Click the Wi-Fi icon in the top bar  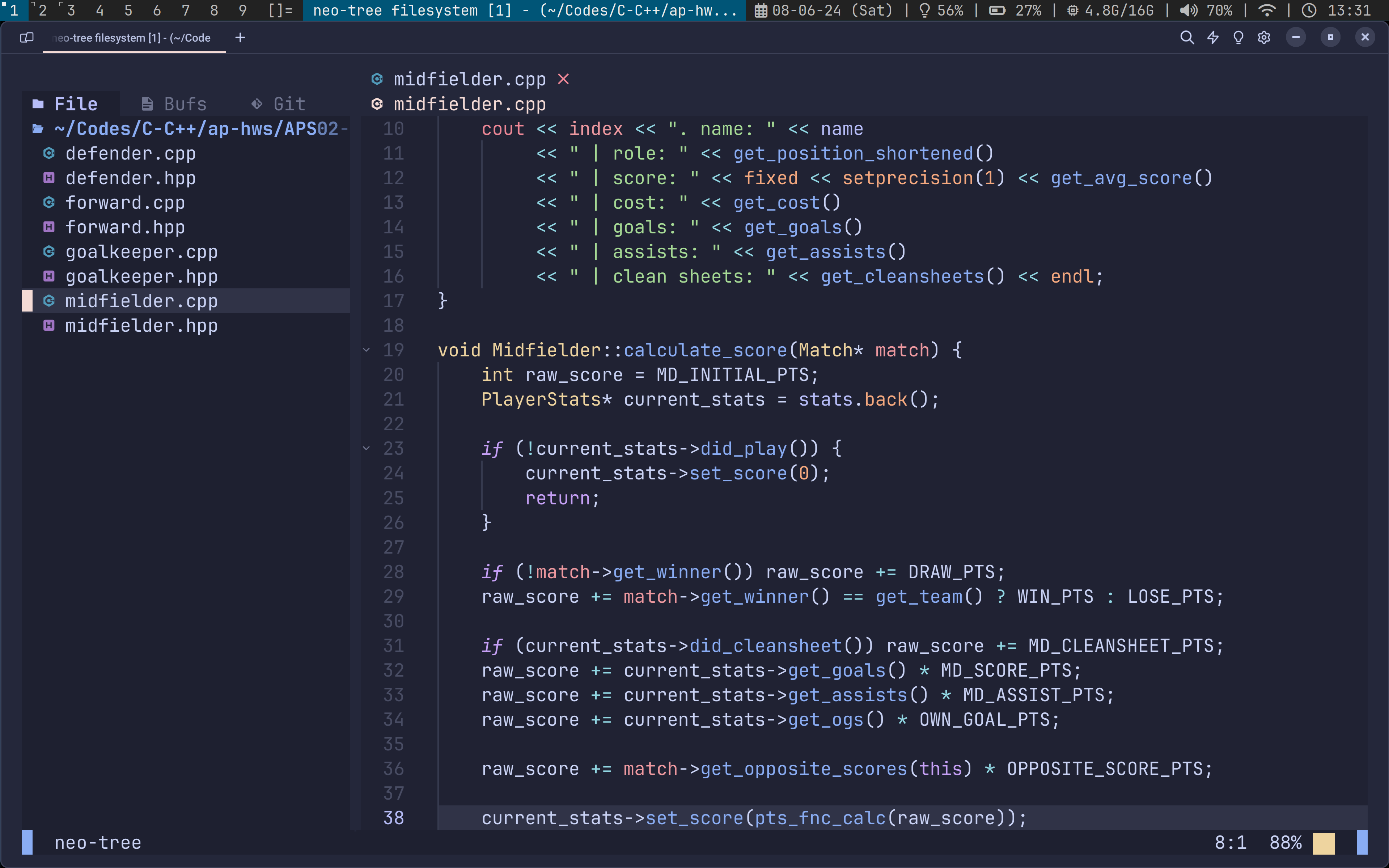[x=1266, y=10]
